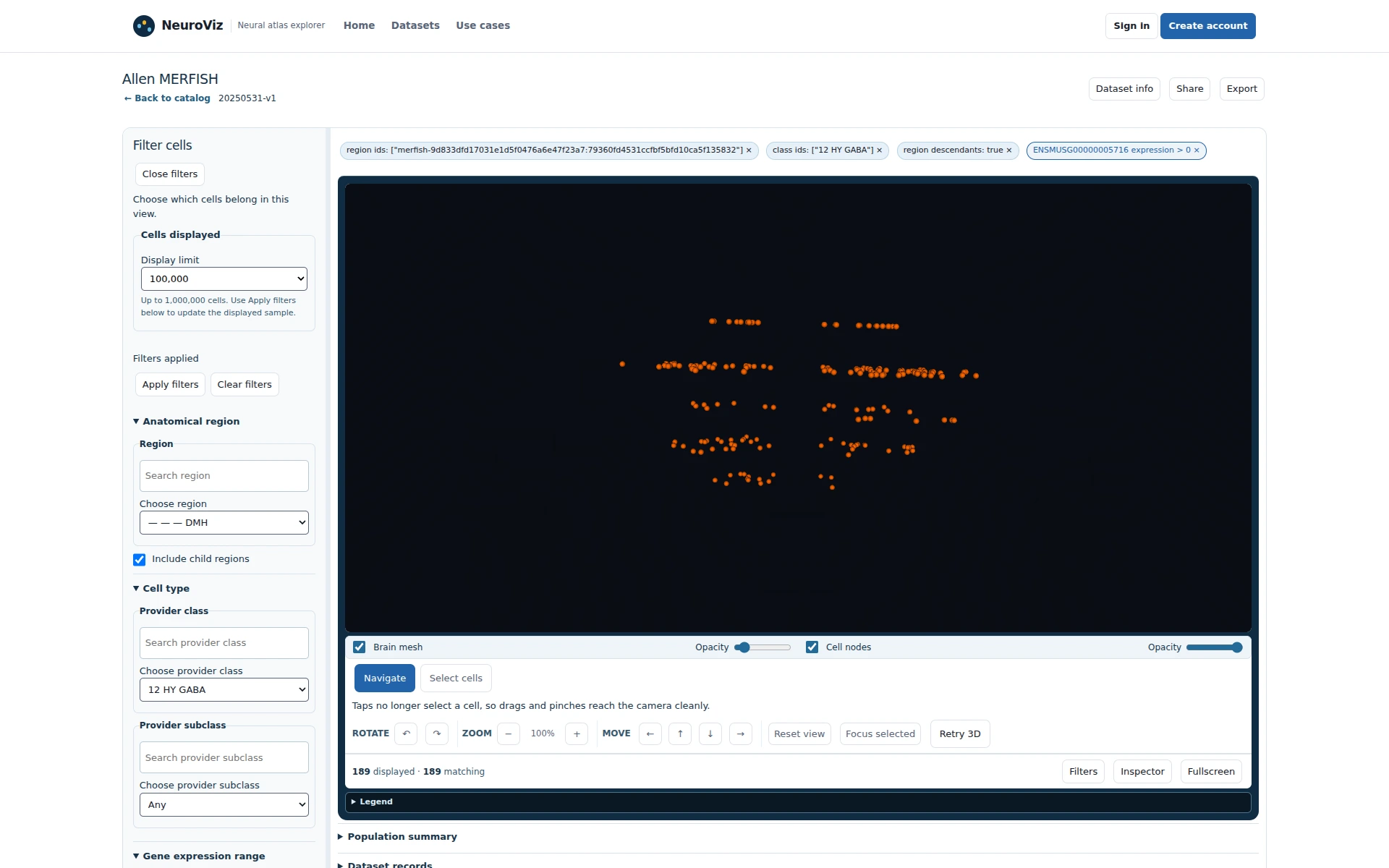
Task: Activate Navigate mode
Action: click(385, 678)
